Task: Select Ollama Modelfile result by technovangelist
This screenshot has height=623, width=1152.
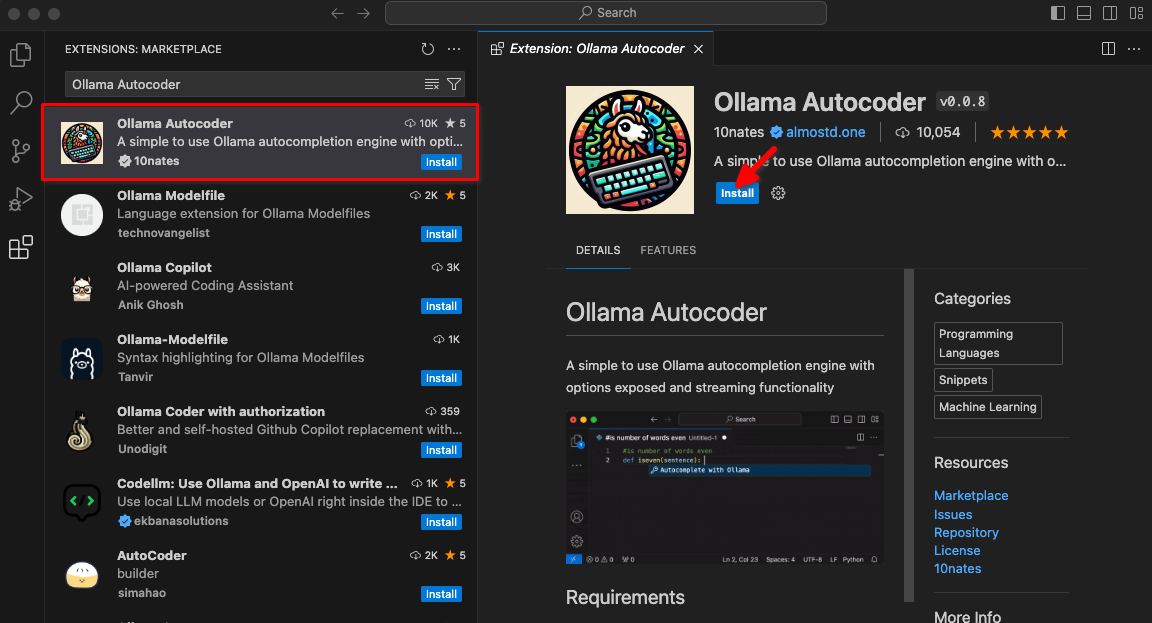Action: pos(261,215)
